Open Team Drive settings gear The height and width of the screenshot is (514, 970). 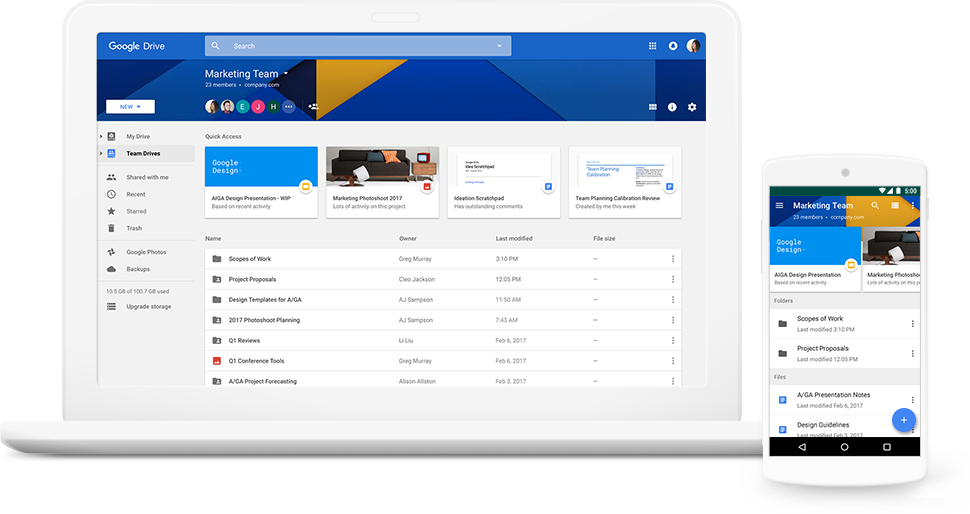coord(692,107)
